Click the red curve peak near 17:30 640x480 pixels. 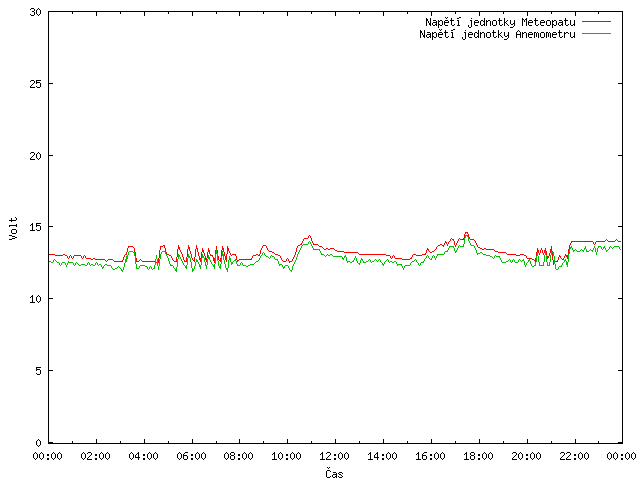pos(467,233)
